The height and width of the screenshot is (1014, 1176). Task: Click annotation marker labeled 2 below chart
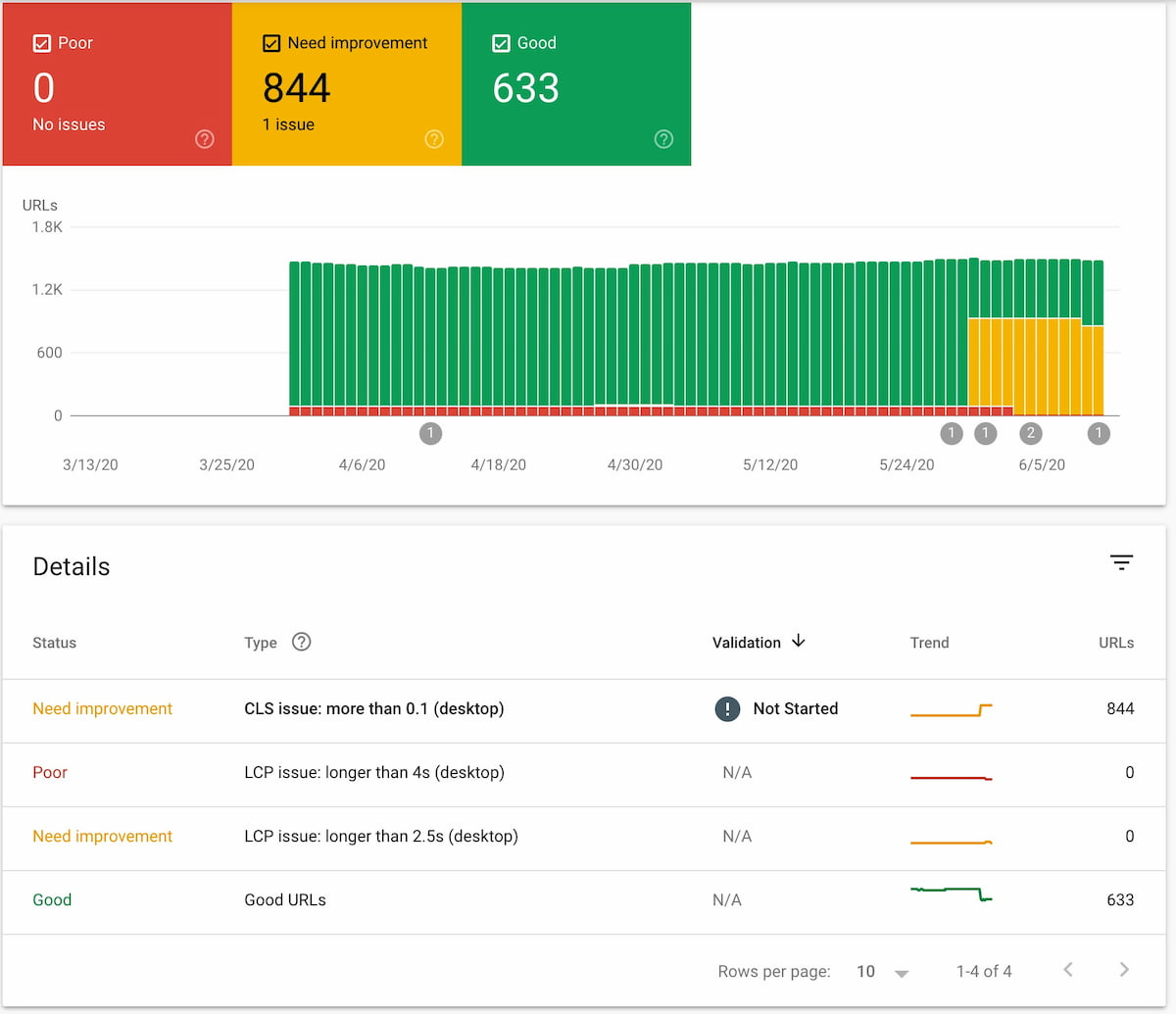click(1031, 433)
